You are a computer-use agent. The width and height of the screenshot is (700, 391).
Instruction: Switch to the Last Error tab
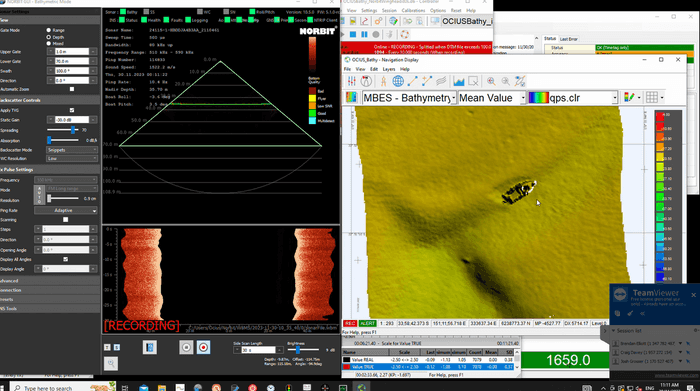coord(569,39)
